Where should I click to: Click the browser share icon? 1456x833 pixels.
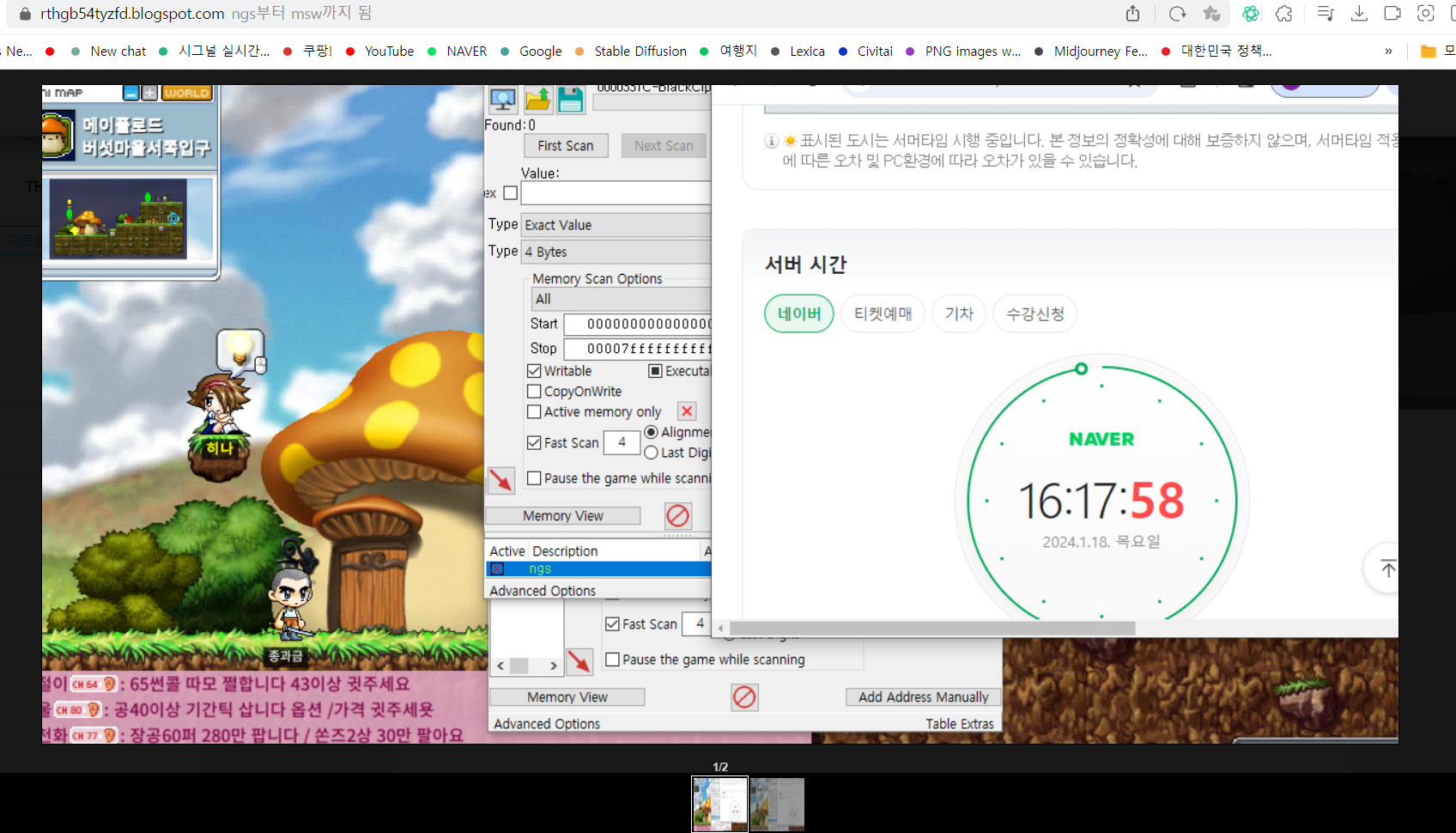click(x=1132, y=14)
